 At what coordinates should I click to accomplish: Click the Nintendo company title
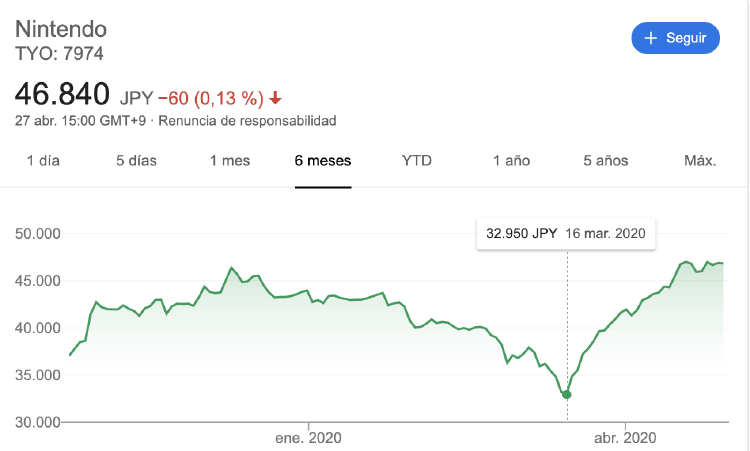click(x=61, y=29)
